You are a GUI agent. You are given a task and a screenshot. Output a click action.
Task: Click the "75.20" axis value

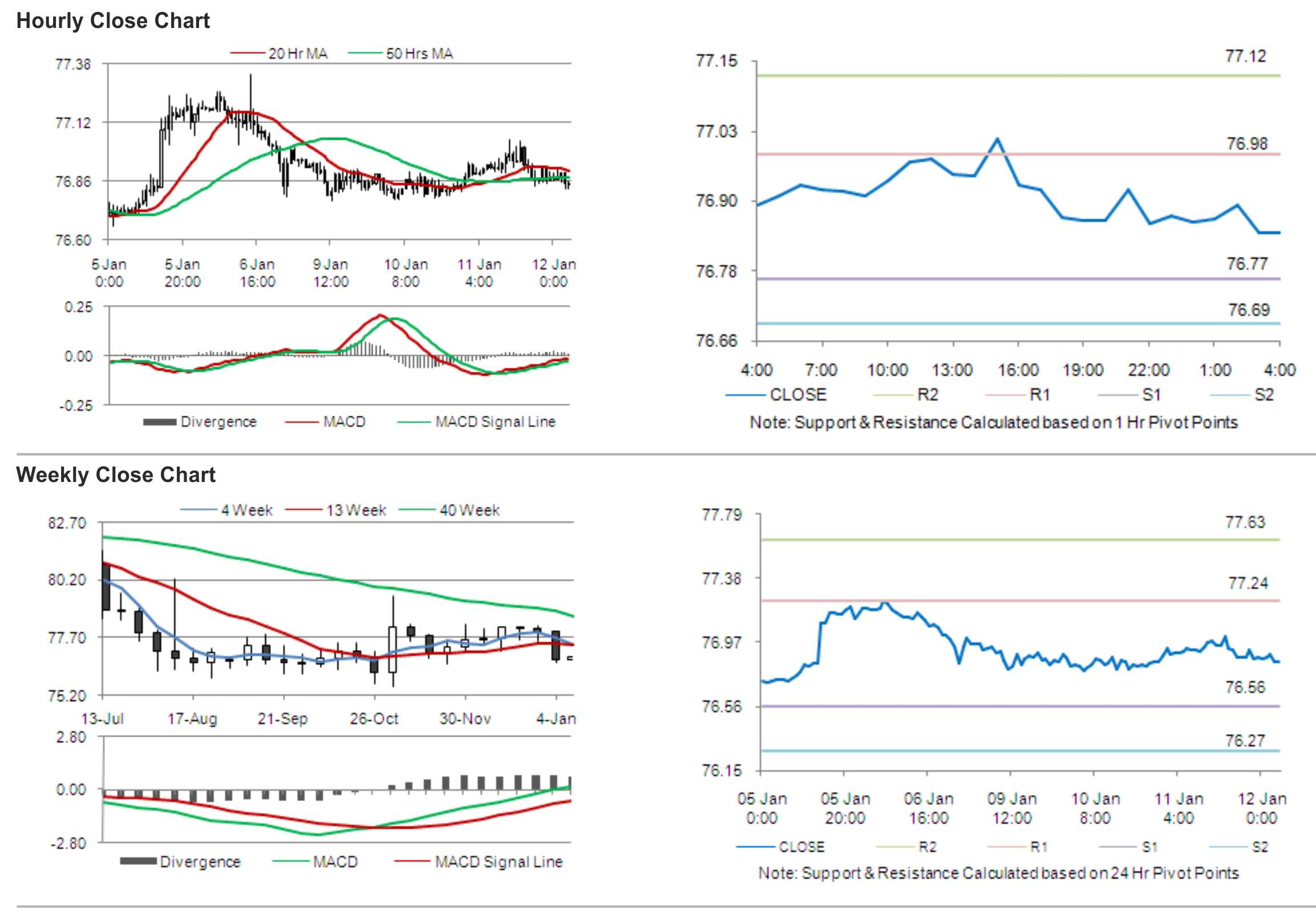(67, 696)
